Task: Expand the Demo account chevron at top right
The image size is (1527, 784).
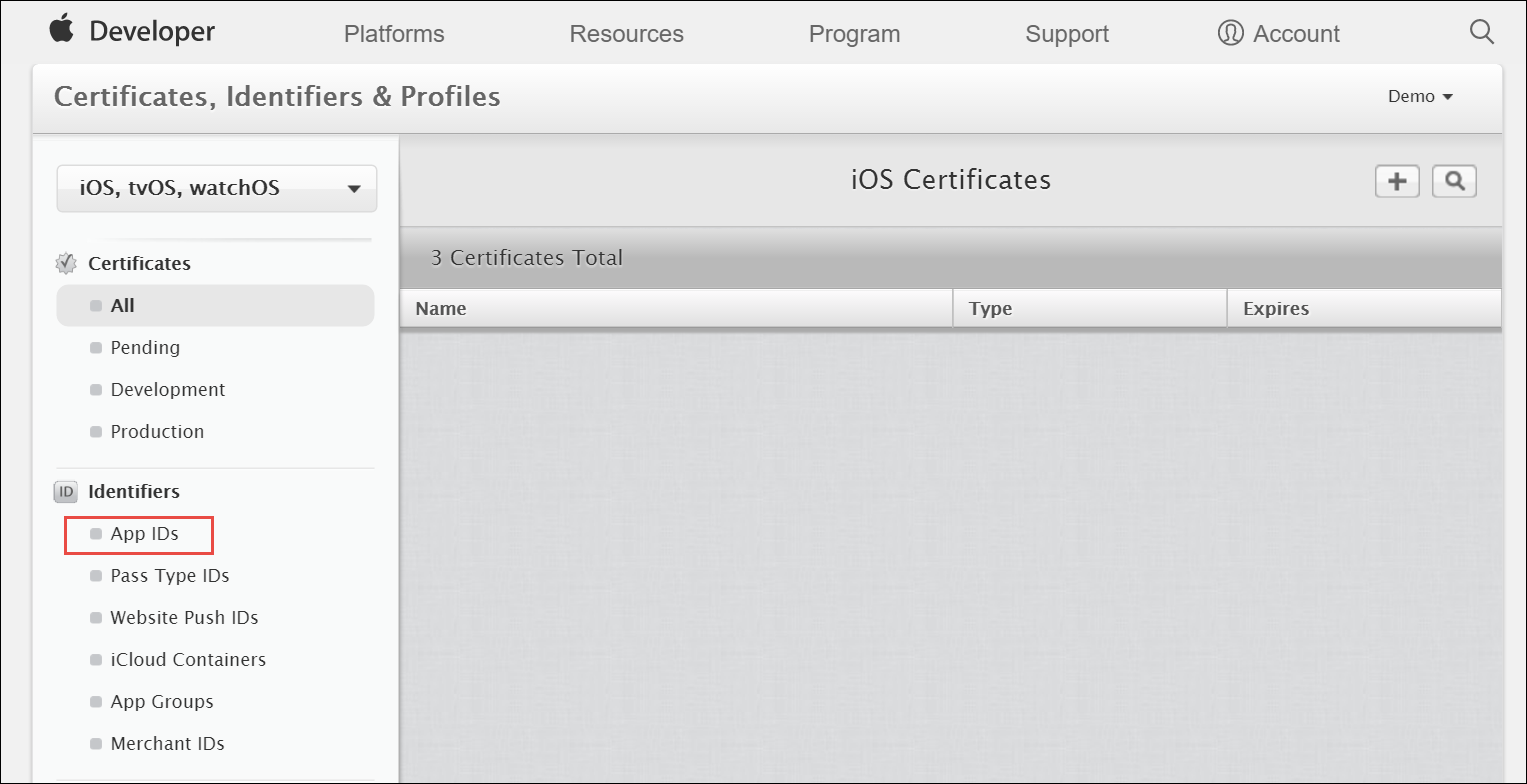Action: click(1447, 97)
